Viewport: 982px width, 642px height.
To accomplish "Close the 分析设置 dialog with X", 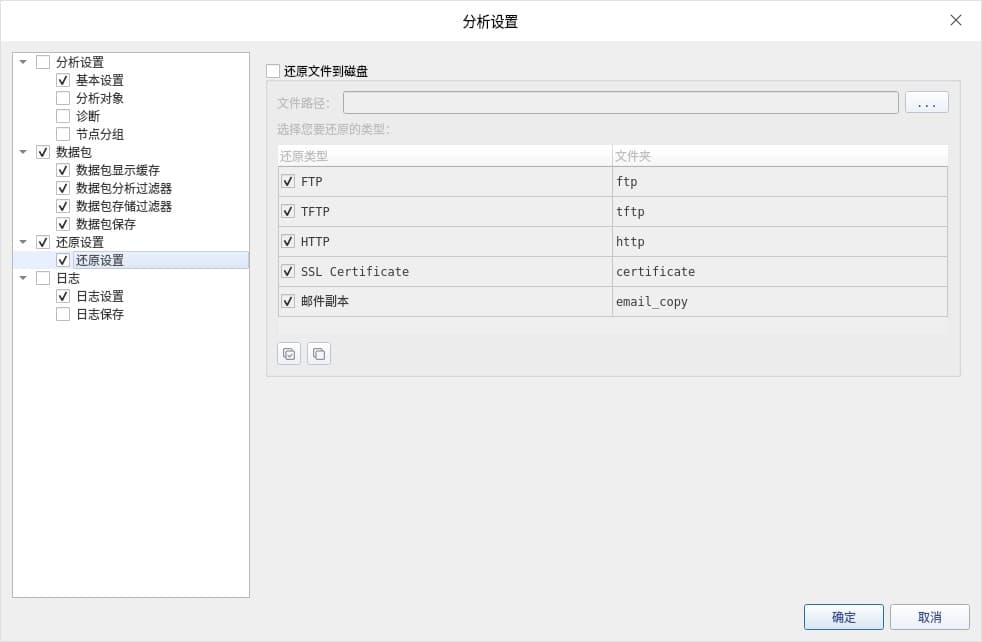I will (x=955, y=20).
